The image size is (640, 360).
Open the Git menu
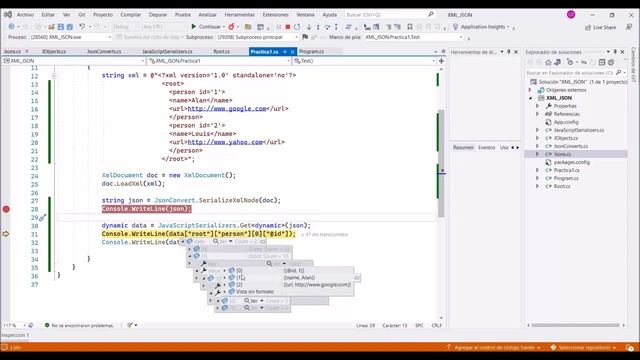click(82, 14)
